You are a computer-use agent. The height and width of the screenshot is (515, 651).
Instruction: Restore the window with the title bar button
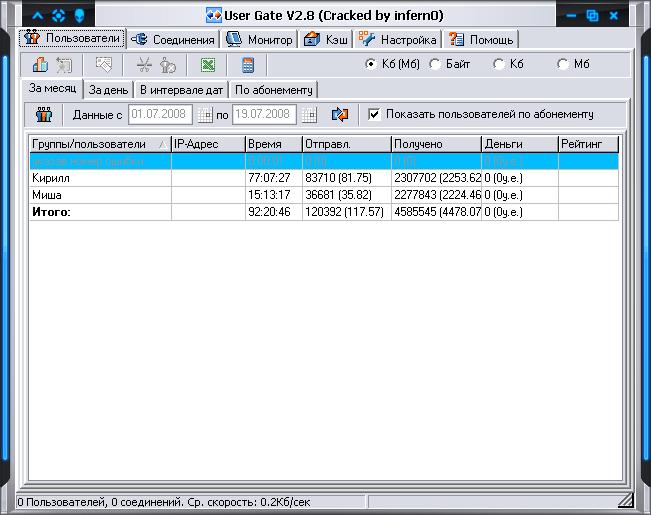tap(592, 16)
